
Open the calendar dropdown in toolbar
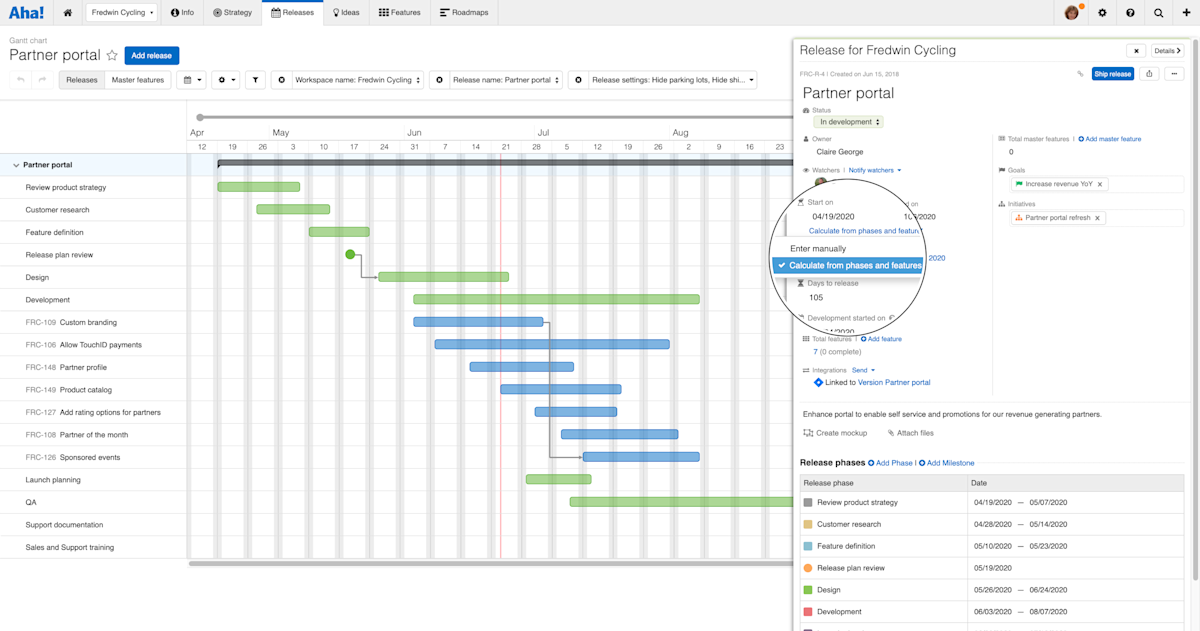coord(191,80)
